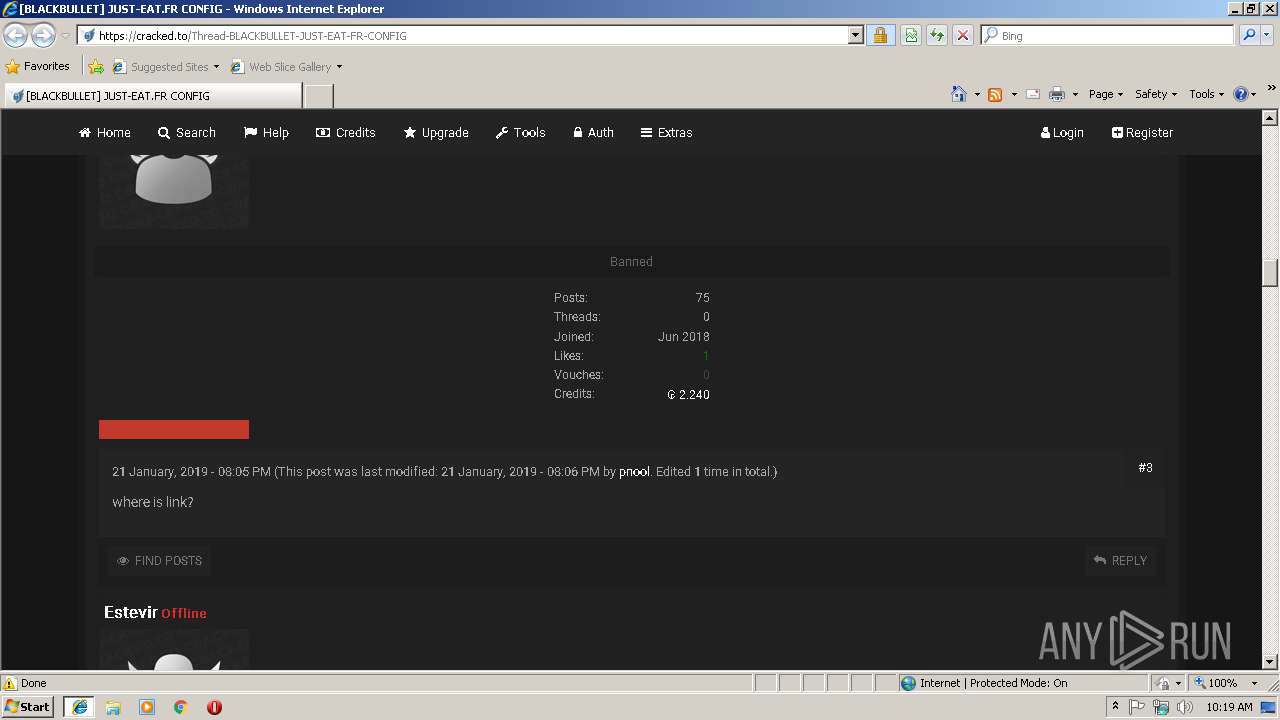The width and height of the screenshot is (1280, 720).
Task: Open the IE Home page icon
Action: (x=959, y=94)
